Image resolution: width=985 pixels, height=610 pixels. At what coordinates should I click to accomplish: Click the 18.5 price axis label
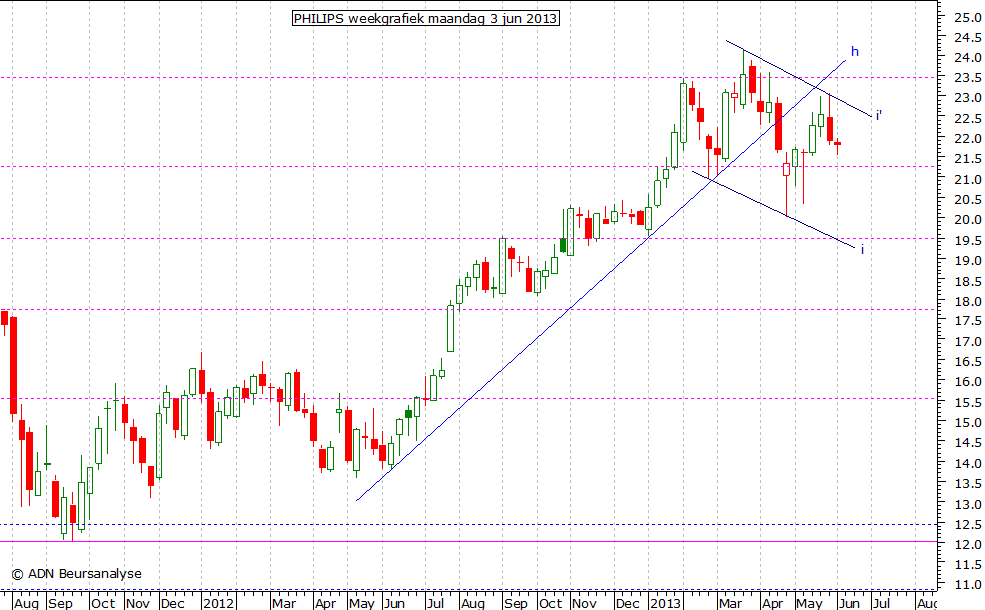pos(967,281)
